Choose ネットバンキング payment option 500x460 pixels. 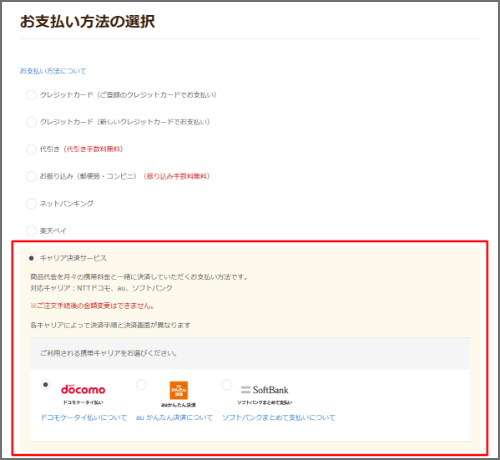(x=31, y=203)
